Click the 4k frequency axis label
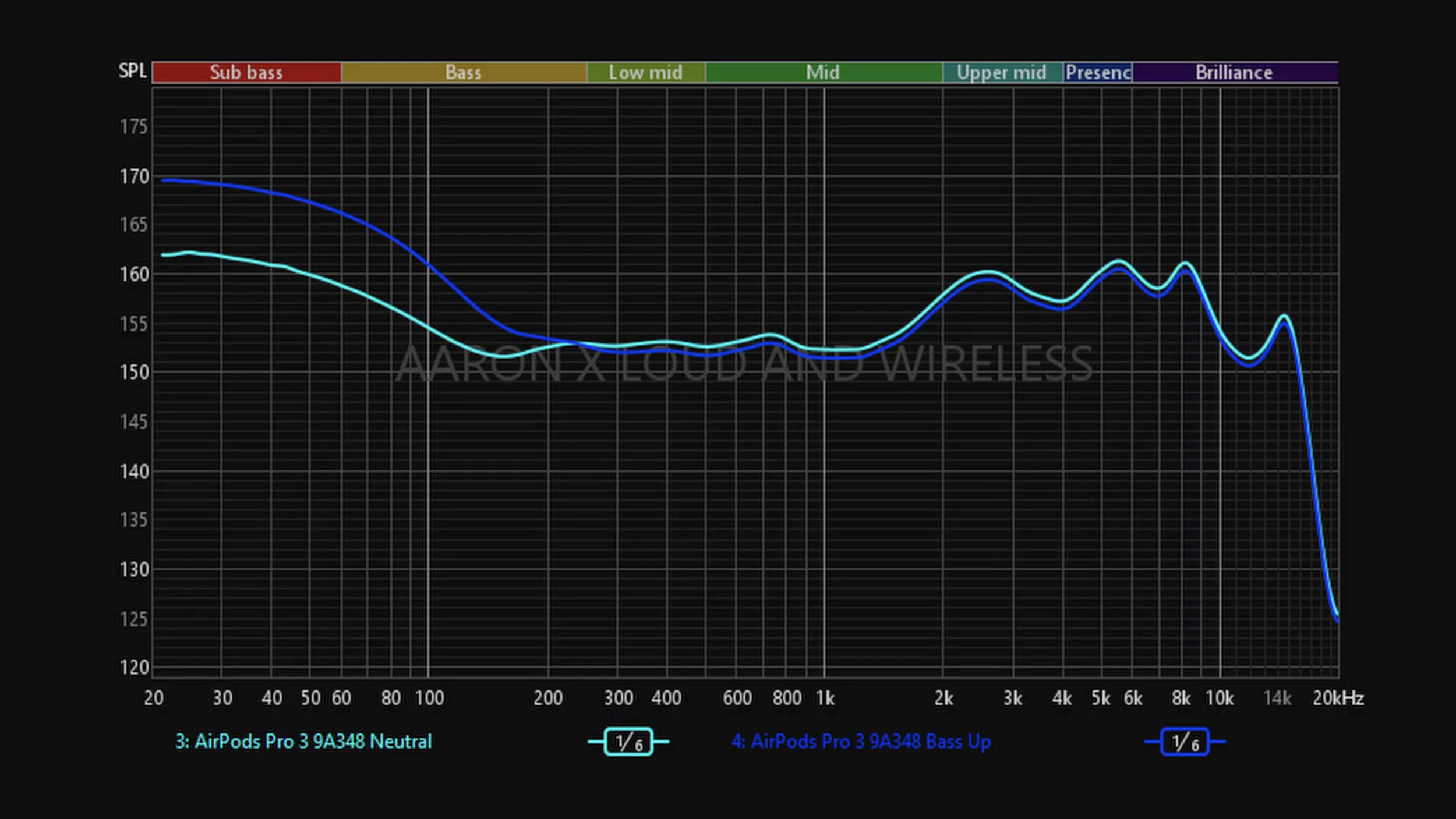1456x819 pixels. tap(1062, 698)
